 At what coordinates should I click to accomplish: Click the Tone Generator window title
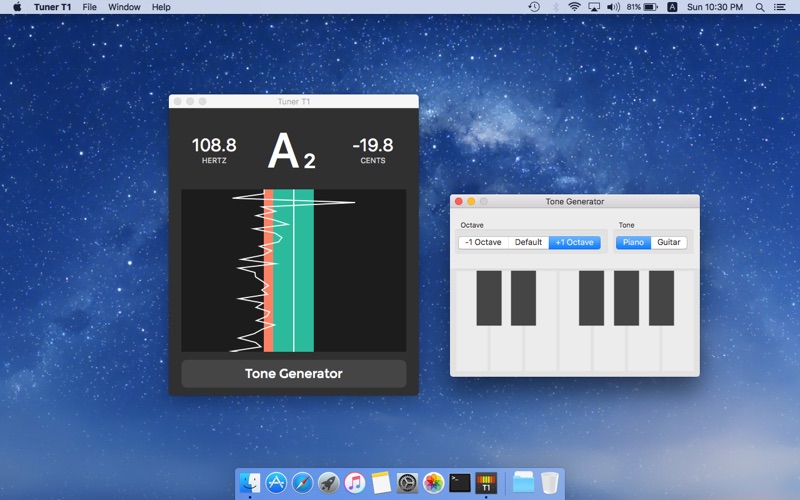coord(574,202)
